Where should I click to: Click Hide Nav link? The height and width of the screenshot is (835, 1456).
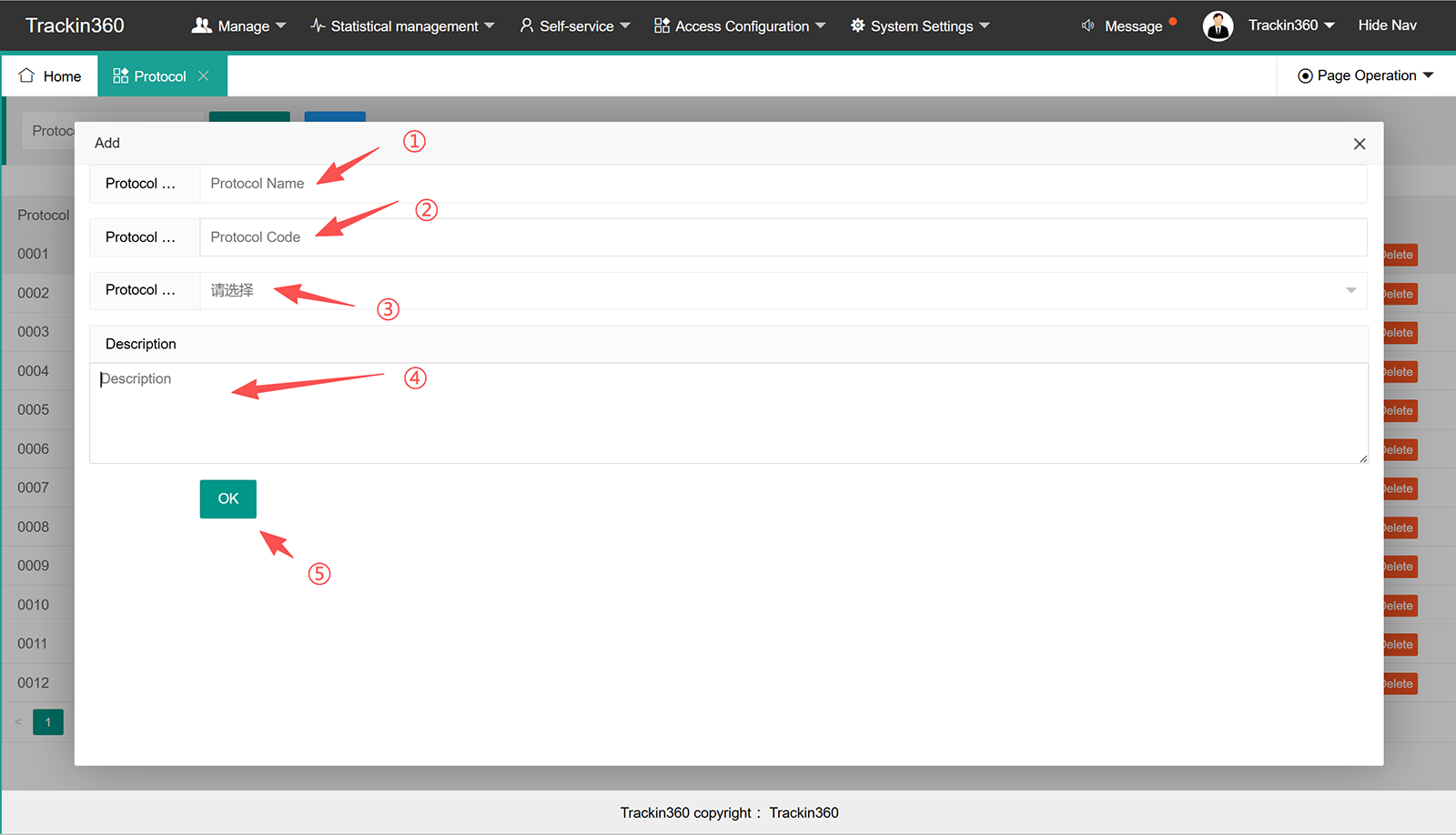1387,25
